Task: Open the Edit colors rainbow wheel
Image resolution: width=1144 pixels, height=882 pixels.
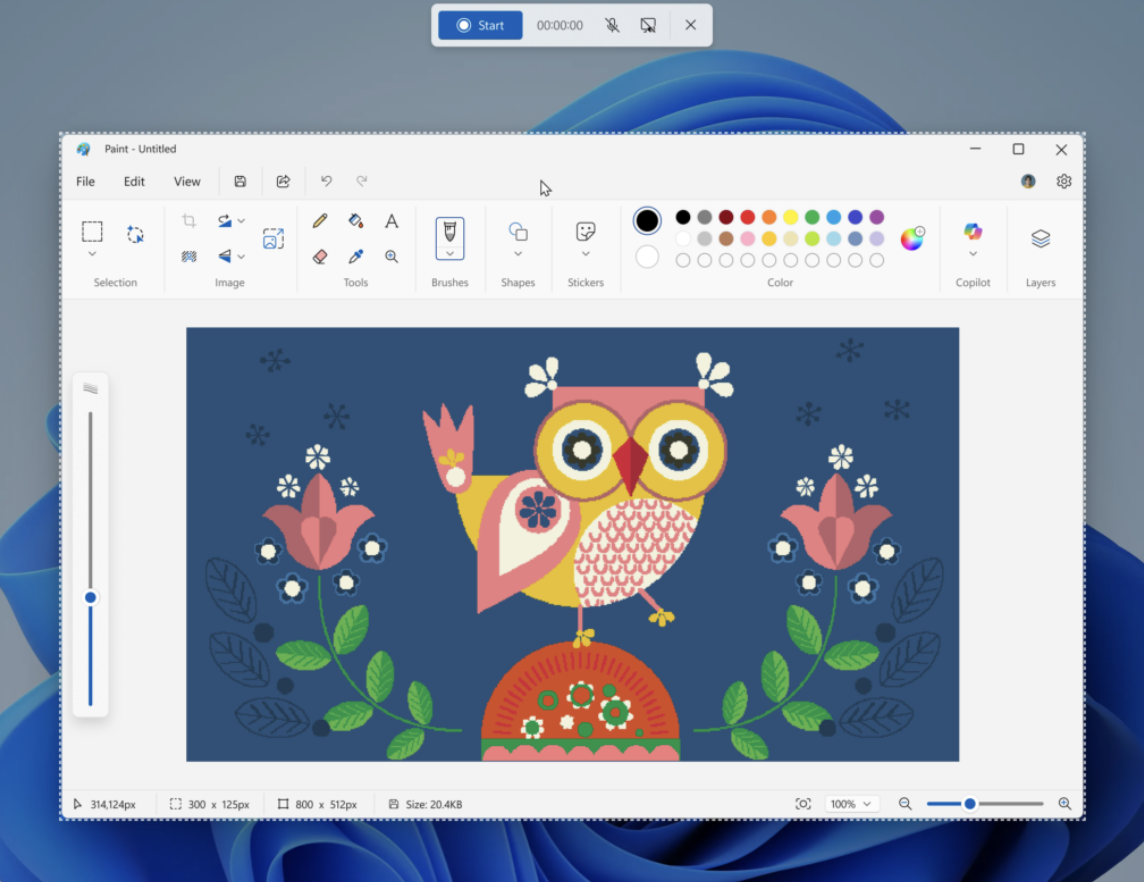Action: pyautogui.click(x=912, y=238)
